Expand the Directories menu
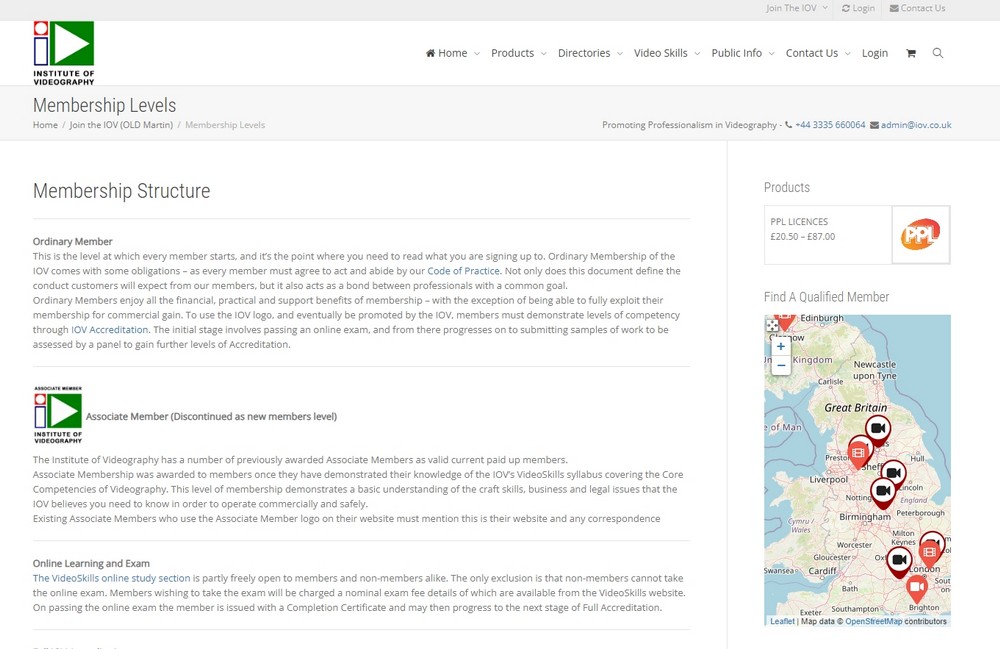The height and width of the screenshot is (649, 1000). click(x=589, y=53)
